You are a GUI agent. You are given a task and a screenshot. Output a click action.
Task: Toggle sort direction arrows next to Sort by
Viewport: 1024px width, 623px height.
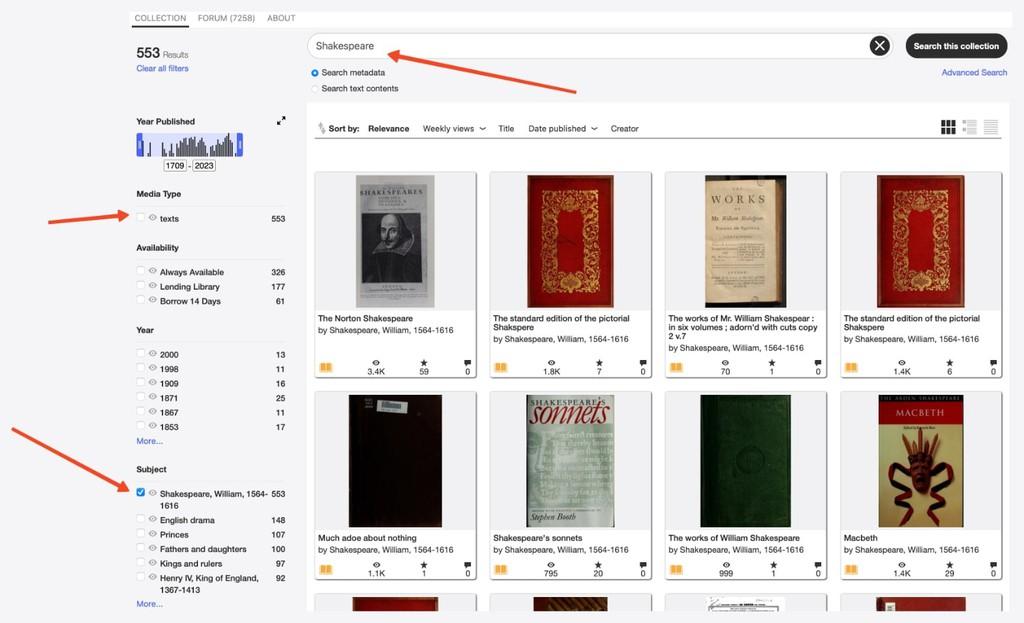(x=321, y=129)
